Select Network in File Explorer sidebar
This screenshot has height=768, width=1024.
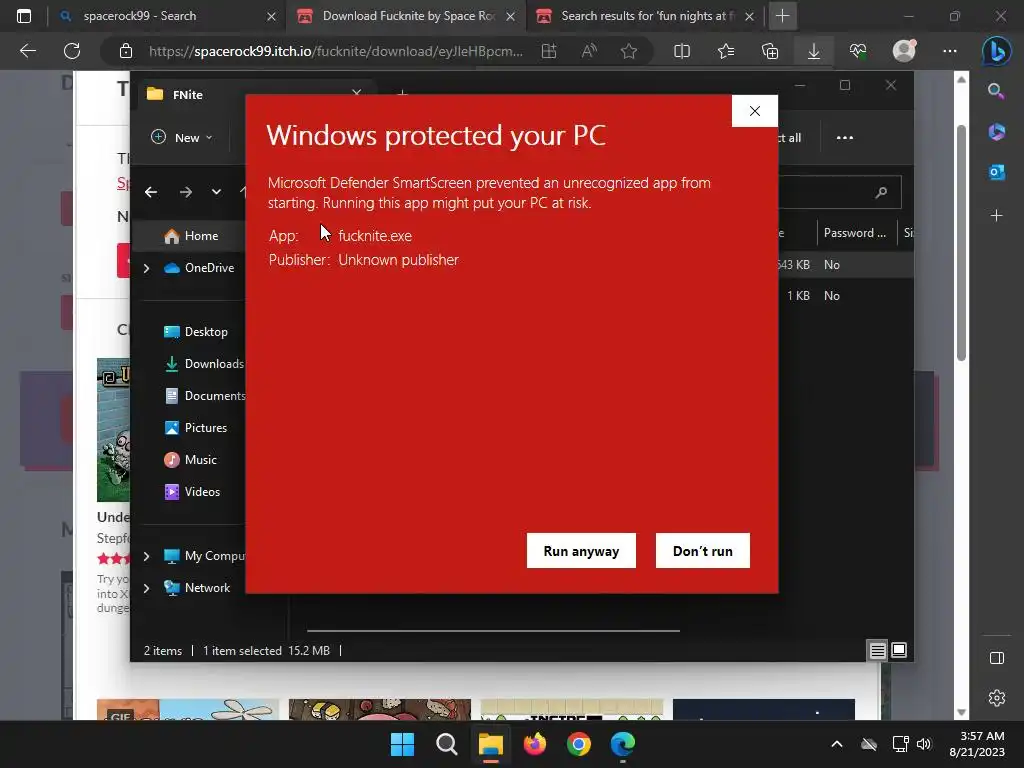[197, 588]
